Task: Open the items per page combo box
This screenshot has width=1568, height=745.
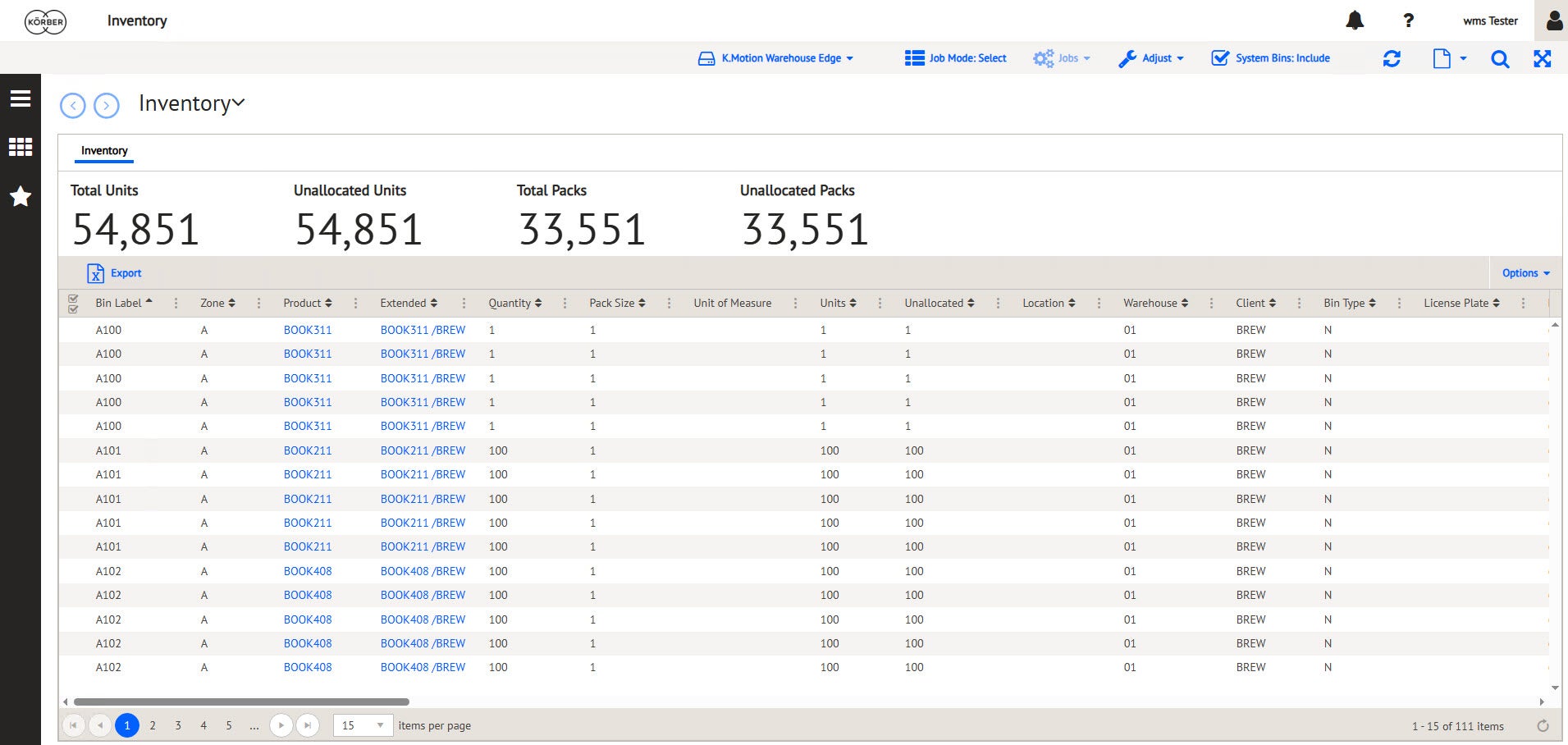Action: [x=362, y=725]
